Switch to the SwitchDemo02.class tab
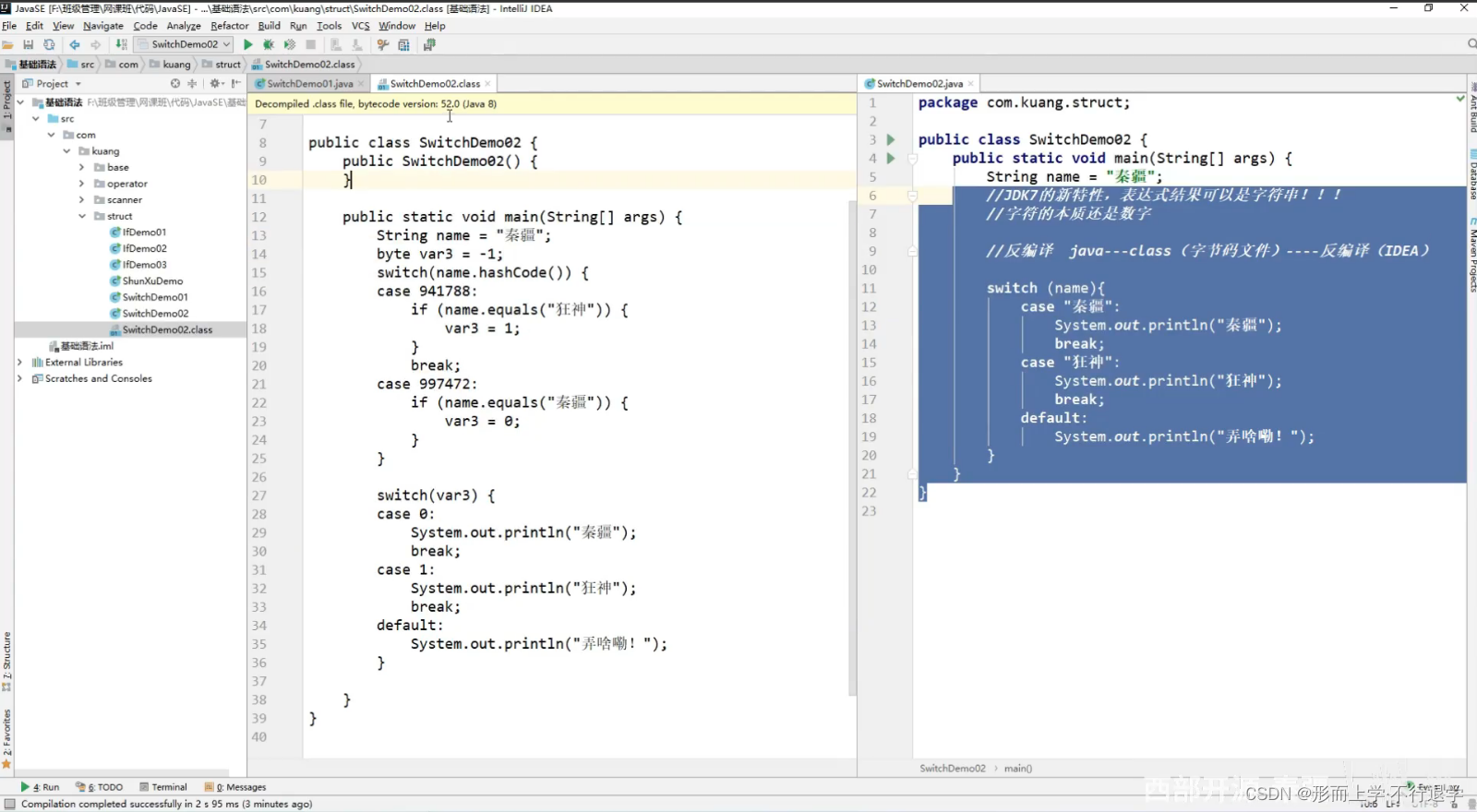The width and height of the screenshot is (1477, 812). pyautogui.click(x=435, y=83)
